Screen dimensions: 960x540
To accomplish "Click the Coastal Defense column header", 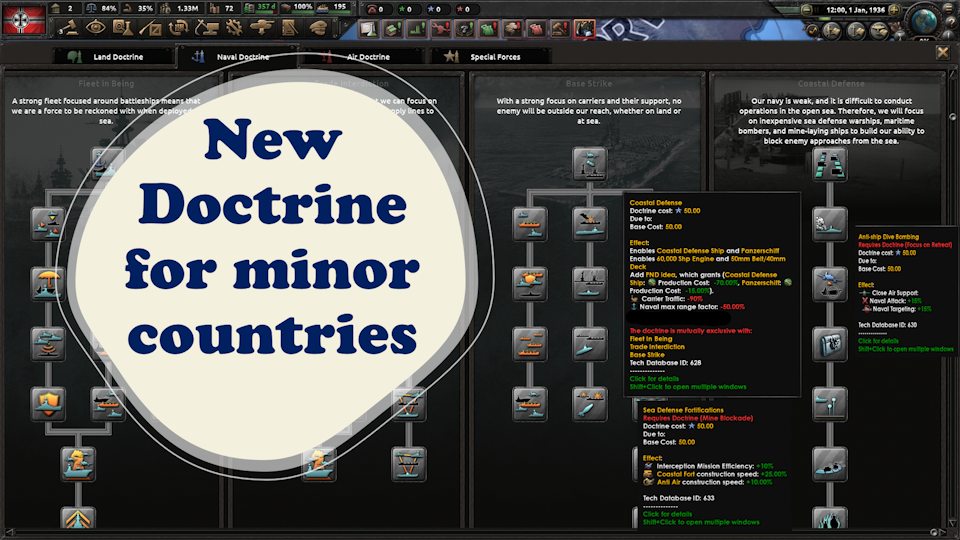I will click(831, 83).
